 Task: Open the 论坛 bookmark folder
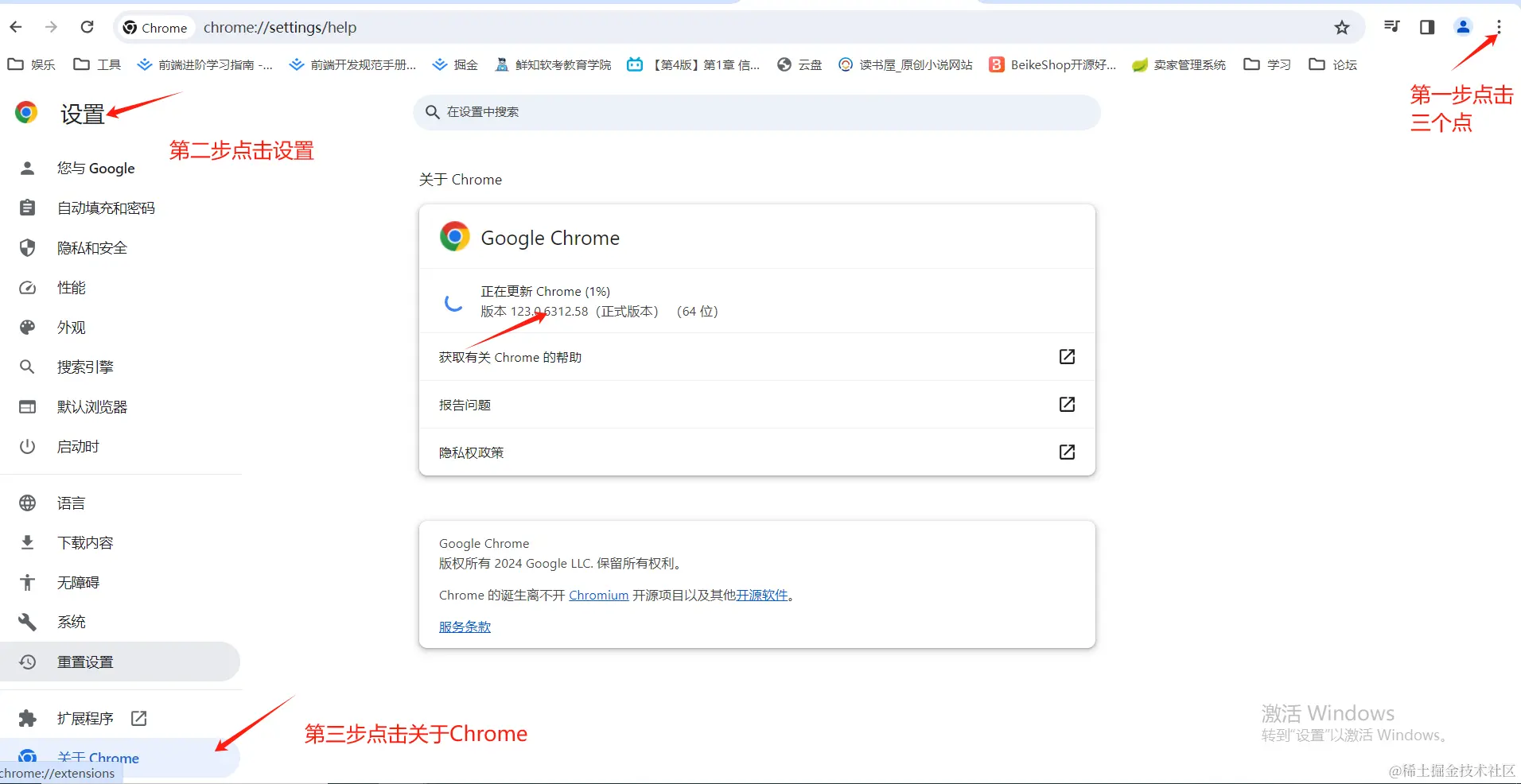tap(1333, 64)
